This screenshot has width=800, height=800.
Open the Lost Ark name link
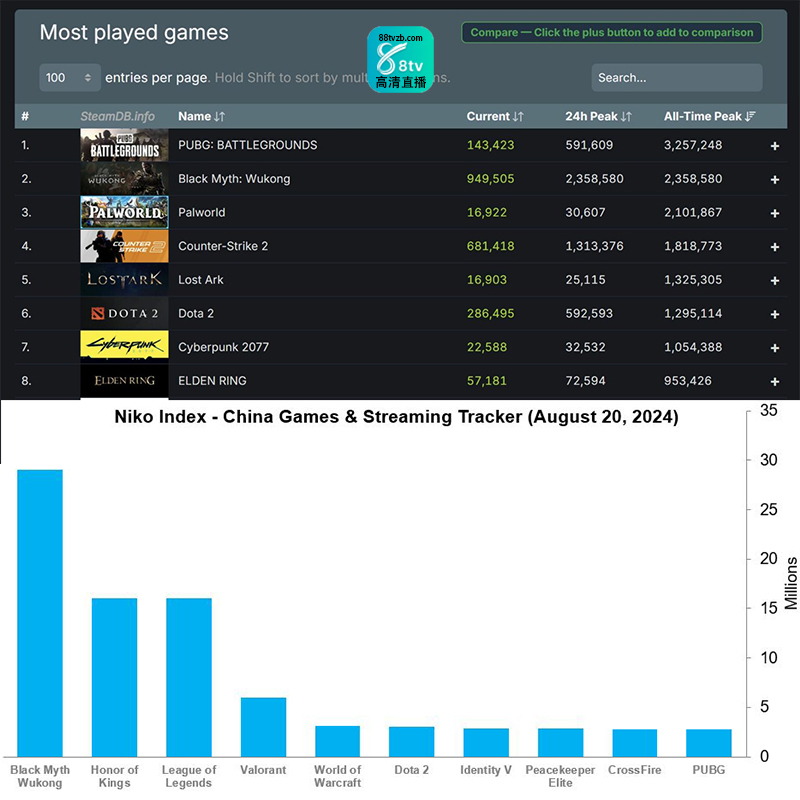201,280
